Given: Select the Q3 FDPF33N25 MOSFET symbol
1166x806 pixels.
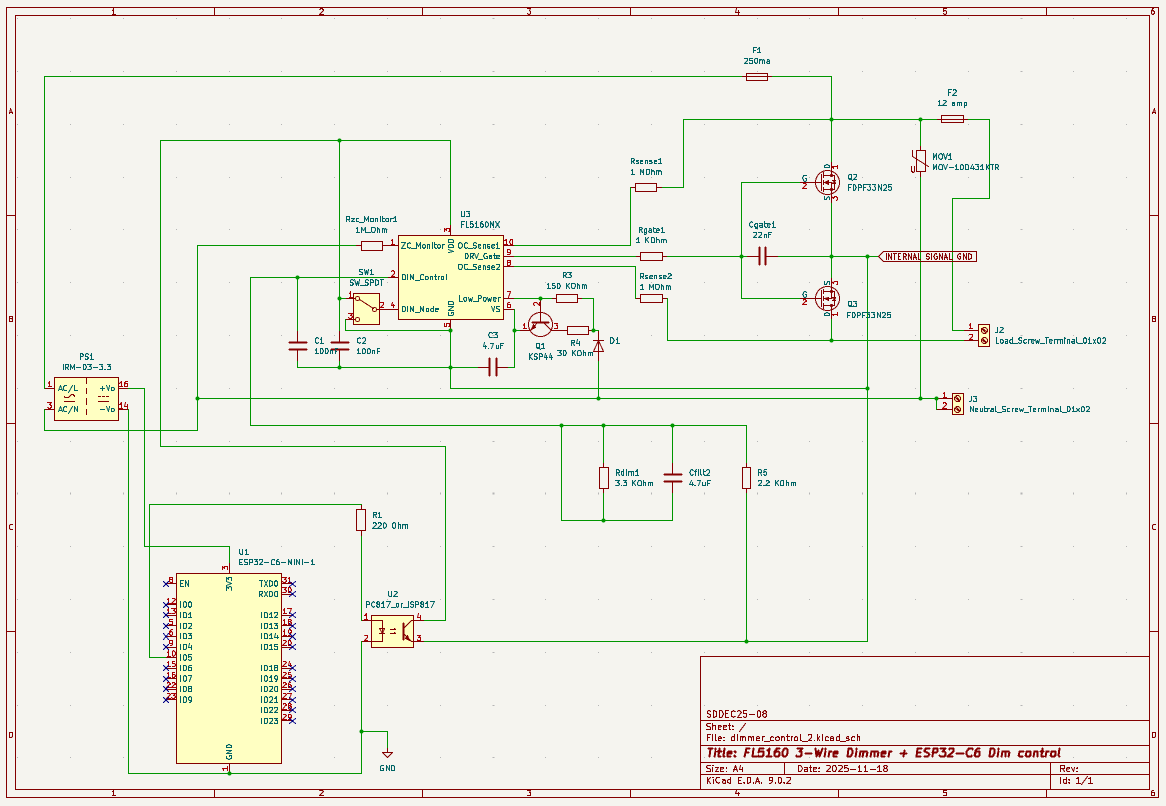Looking at the screenshot, I should pos(827,297).
